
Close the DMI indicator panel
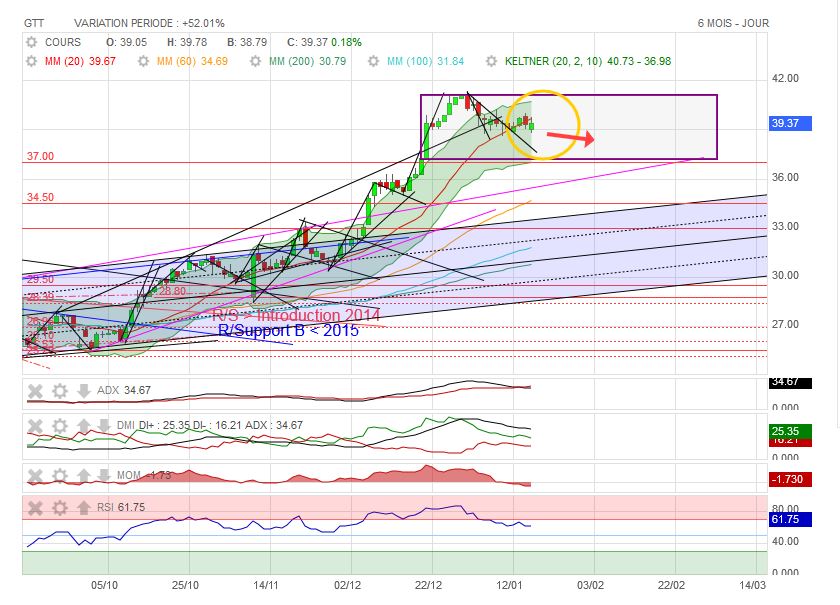point(35,426)
